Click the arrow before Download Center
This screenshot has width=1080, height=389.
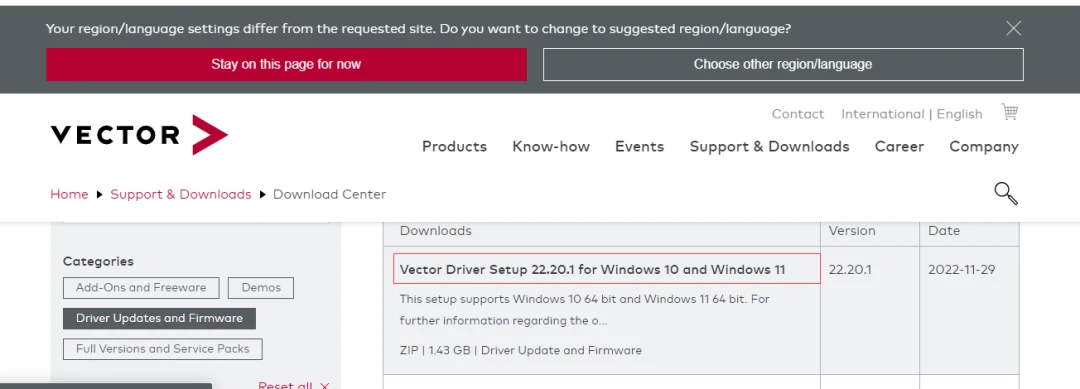pyautogui.click(x=262, y=195)
